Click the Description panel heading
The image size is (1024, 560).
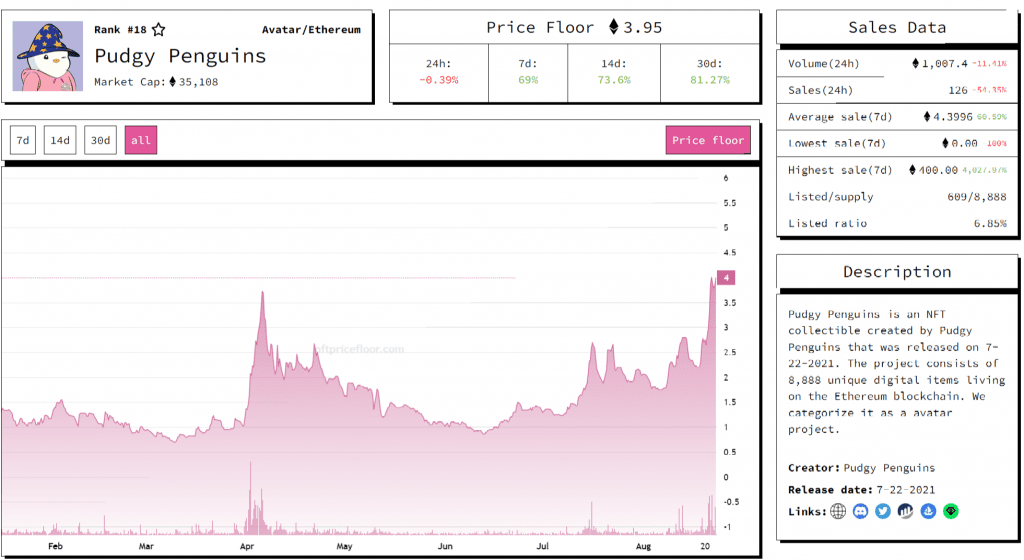(897, 272)
